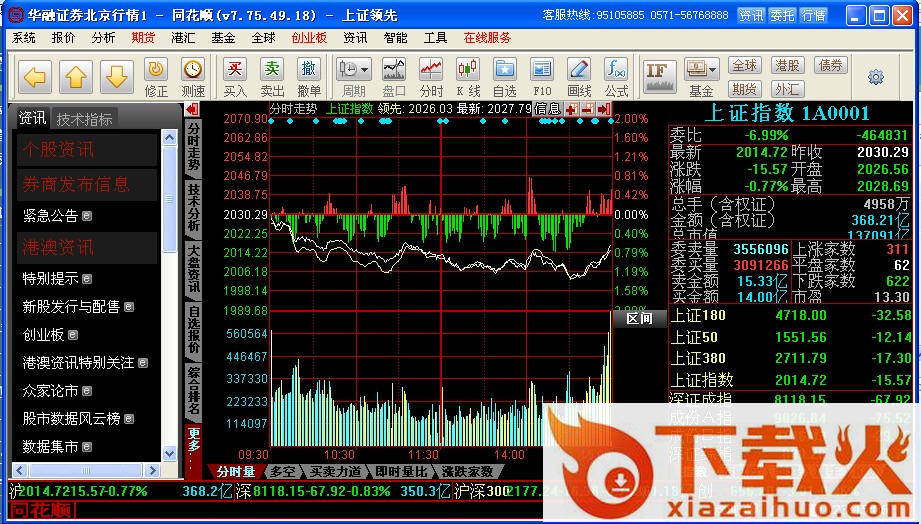Click the 修正 toolbar icon

click(x=156, y=78)
